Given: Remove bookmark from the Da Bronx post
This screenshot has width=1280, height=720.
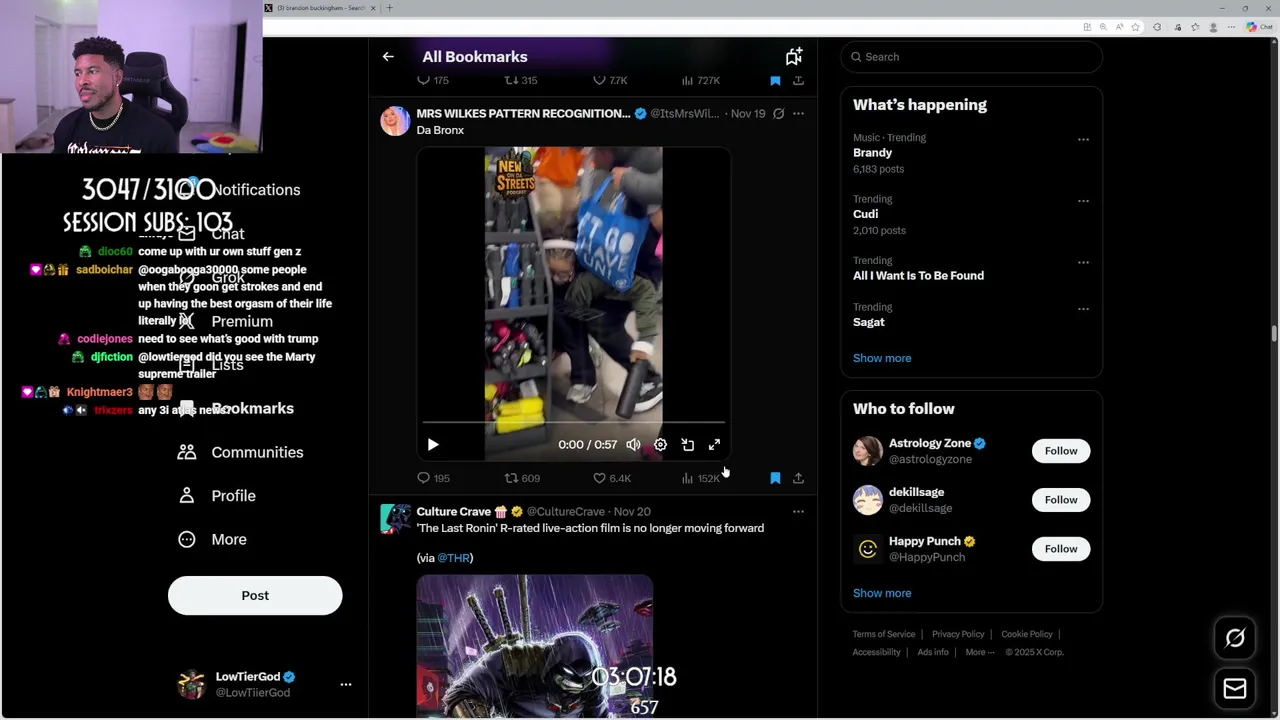Looking at the screenshot, I should [x=775, y=478].
